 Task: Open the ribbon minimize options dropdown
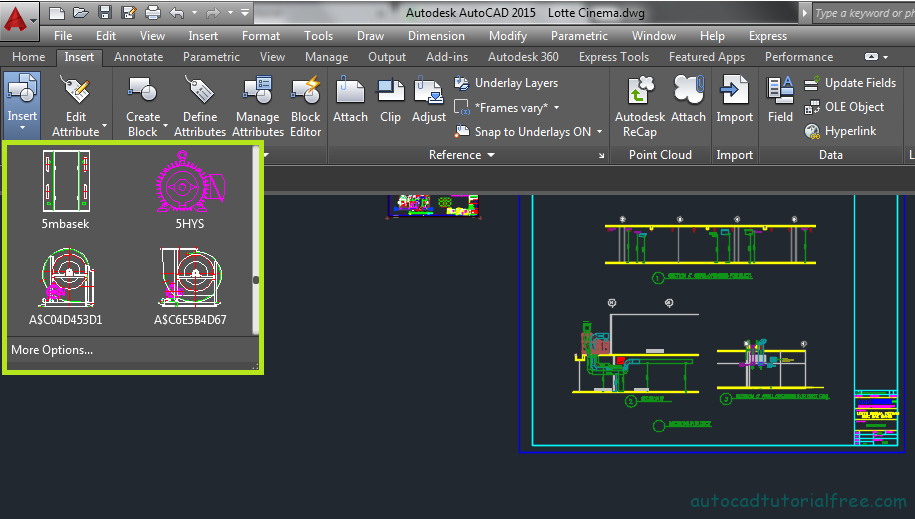click(x=886, y=57)
